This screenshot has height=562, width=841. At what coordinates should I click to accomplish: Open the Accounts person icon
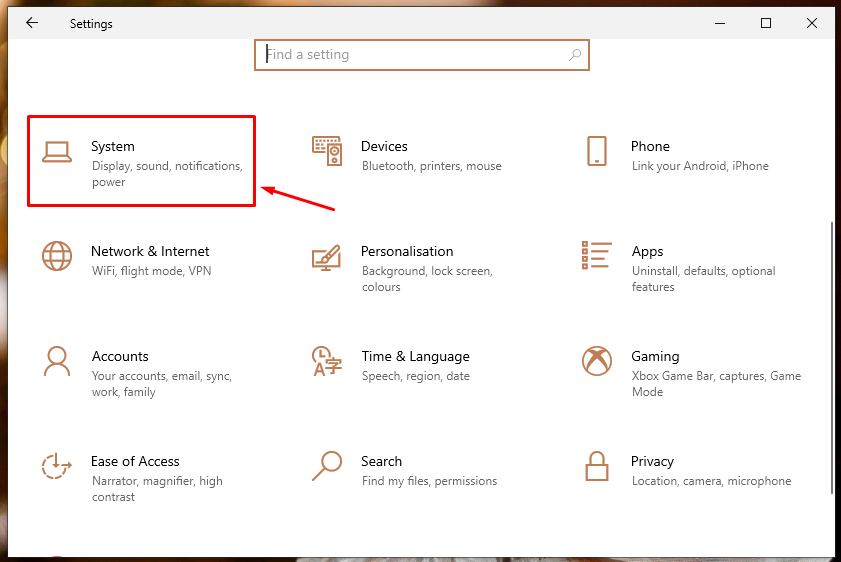(x=57, y=361)
